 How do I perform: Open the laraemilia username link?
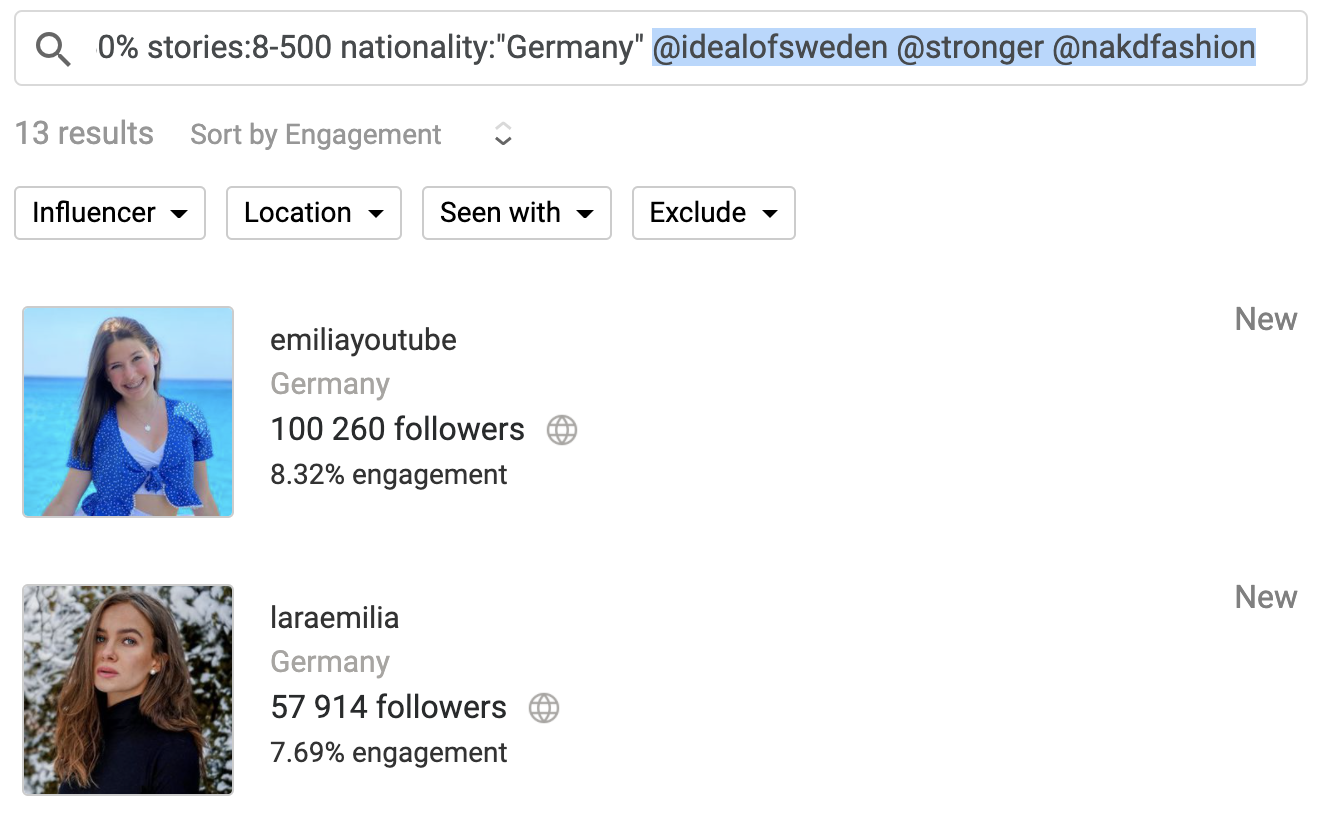335,618
